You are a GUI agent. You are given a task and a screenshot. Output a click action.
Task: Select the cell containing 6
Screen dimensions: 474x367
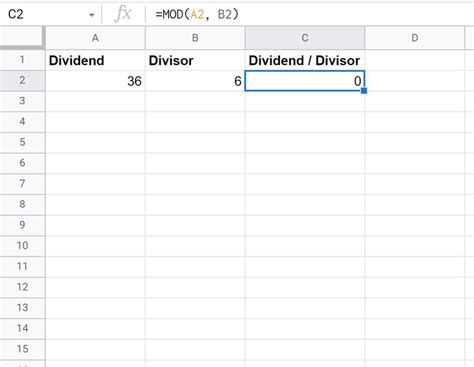click(195, 81)
